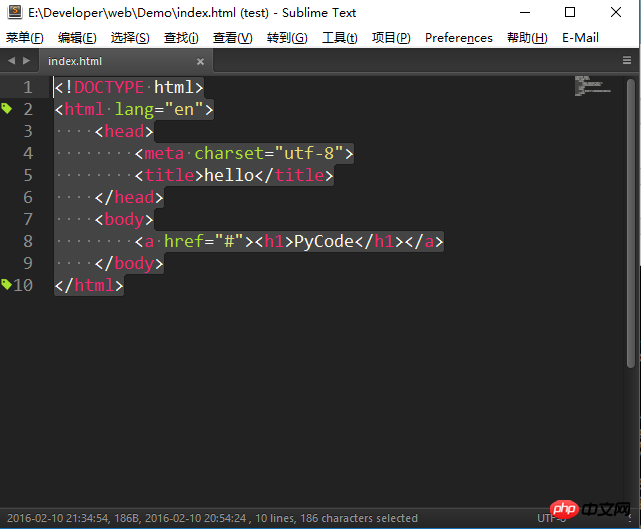Click the bookmark tag icon on line 2
Viewport: 641px width, 529px height.
click(7, 108)
